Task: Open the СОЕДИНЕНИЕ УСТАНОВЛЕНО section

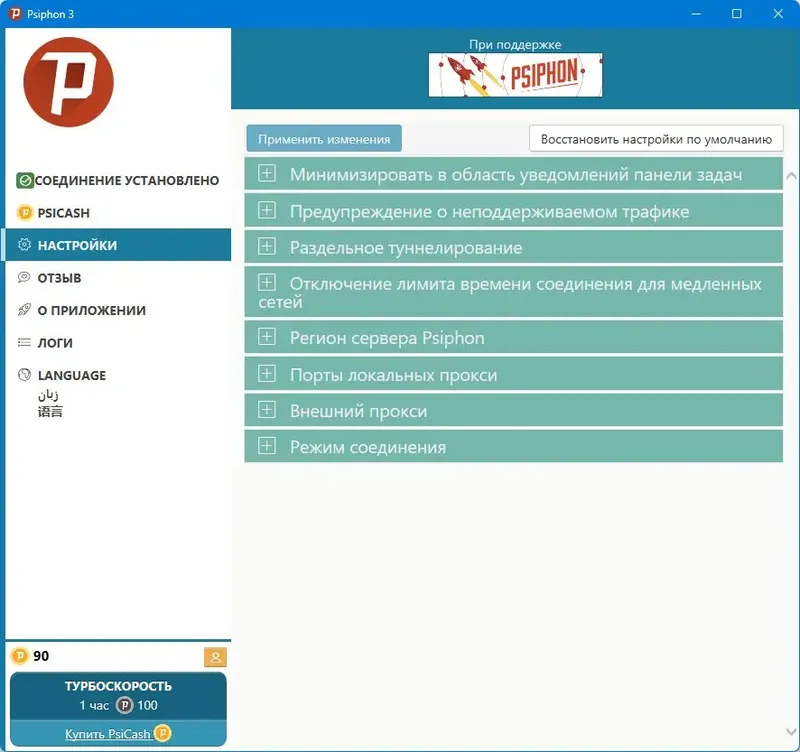Action: [118, 180]
